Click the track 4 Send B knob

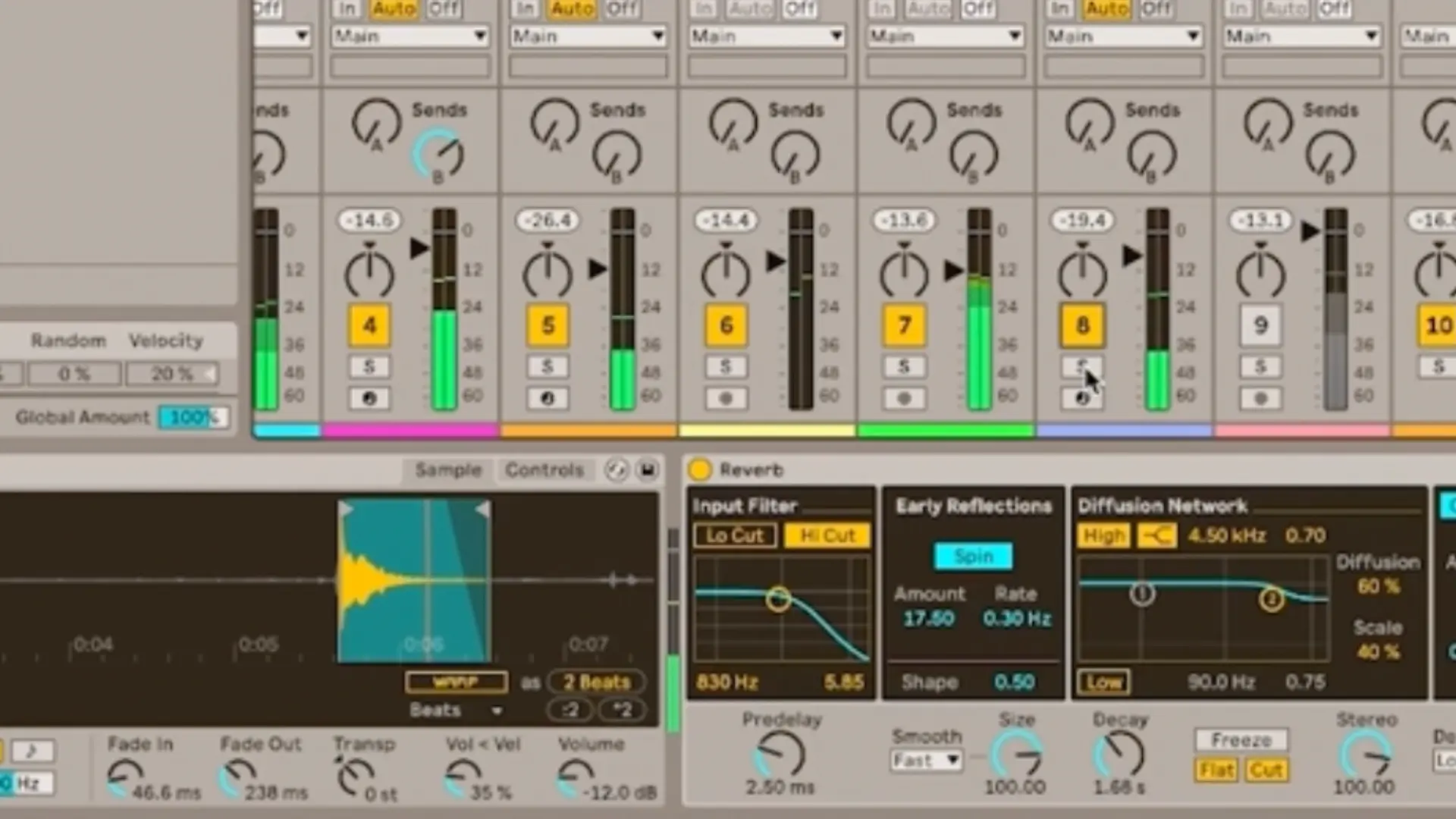(x=438, y=155)
